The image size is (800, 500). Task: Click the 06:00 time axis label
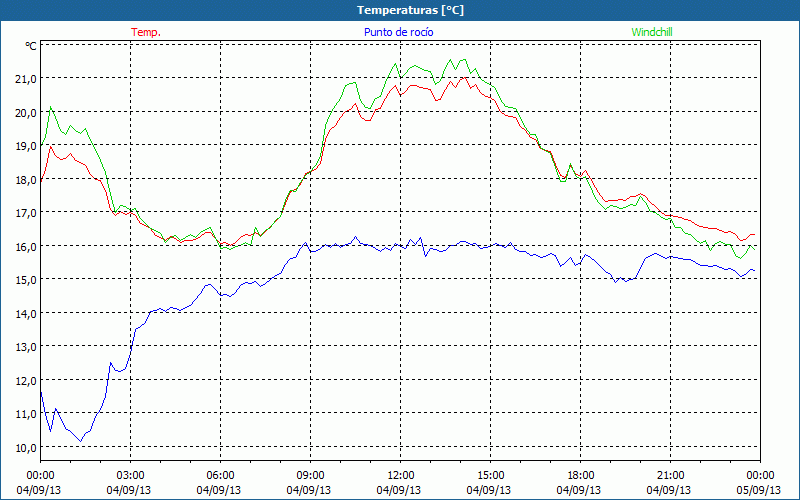[220, 476]
